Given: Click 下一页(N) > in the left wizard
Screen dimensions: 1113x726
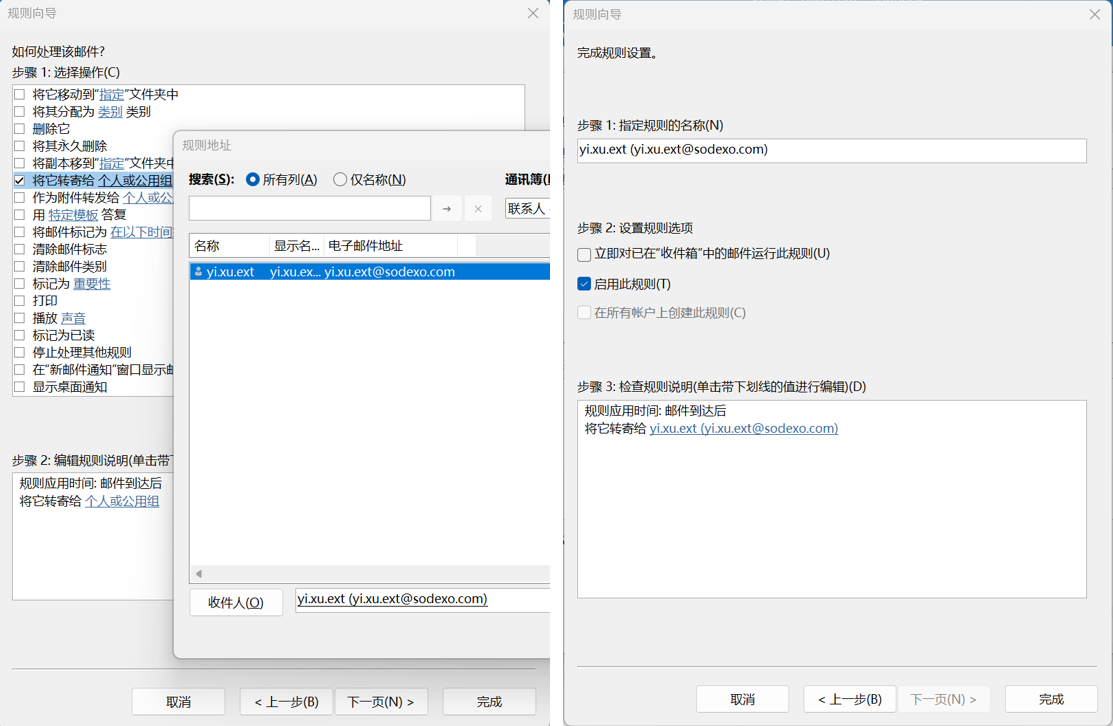Looking at the screenshot, I should (x=381, y=702).
